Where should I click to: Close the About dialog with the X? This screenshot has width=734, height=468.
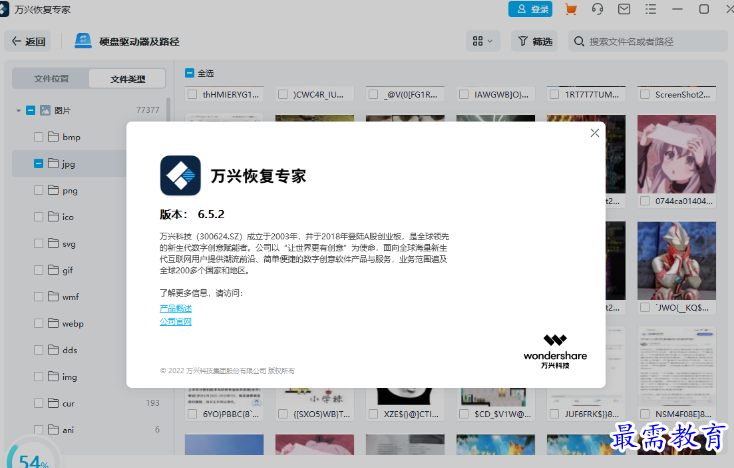point(595,133)
